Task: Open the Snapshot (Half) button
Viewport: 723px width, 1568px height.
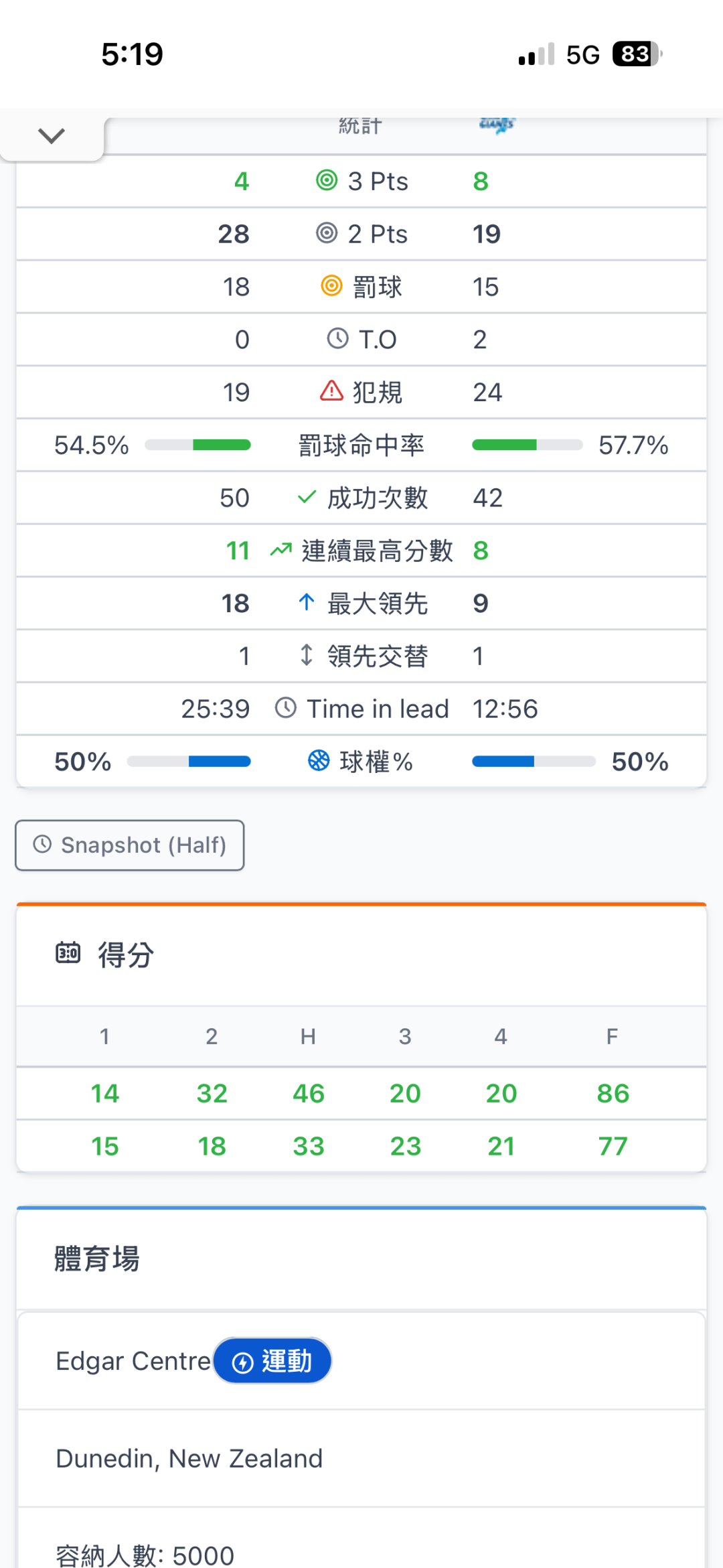Action: coord(130,845)
